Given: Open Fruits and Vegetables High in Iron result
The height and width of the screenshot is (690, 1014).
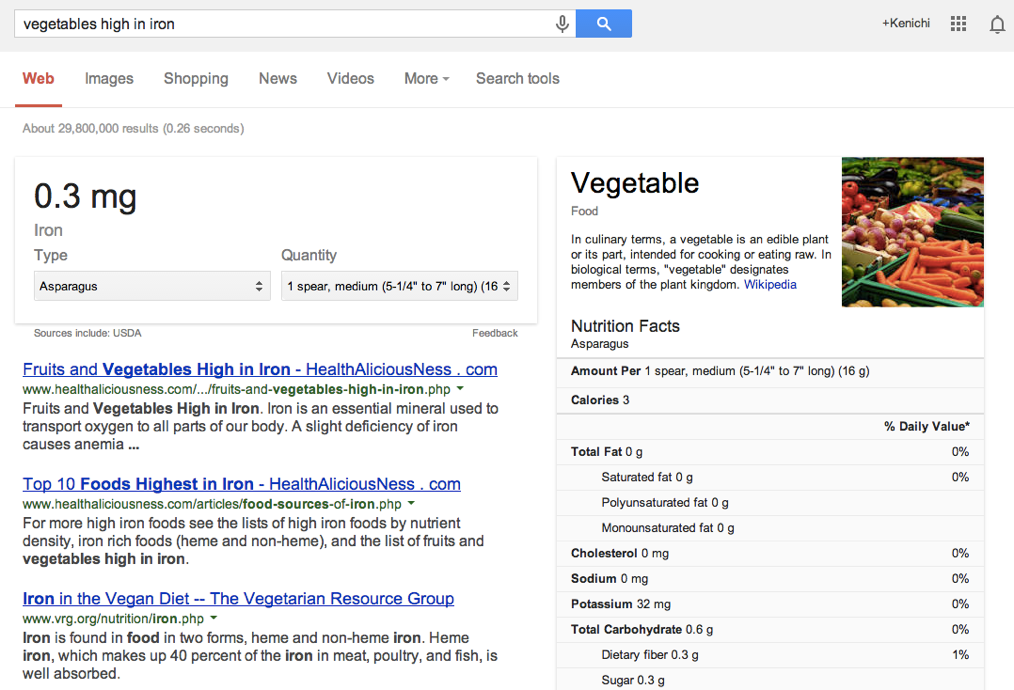Looking at the screenshot, I should click(260, 369).
